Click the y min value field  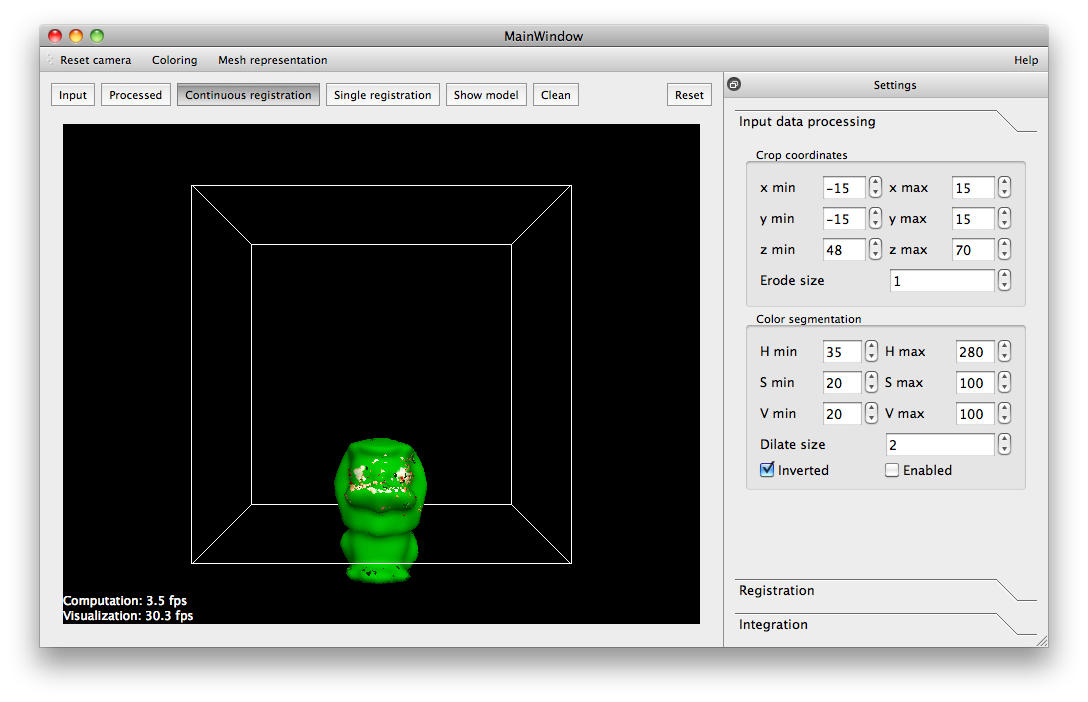click(844, 219)
